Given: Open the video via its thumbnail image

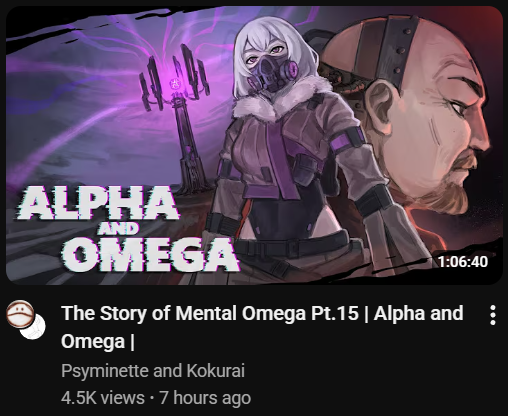Looking at the screenshot, I should coord(254,145).
